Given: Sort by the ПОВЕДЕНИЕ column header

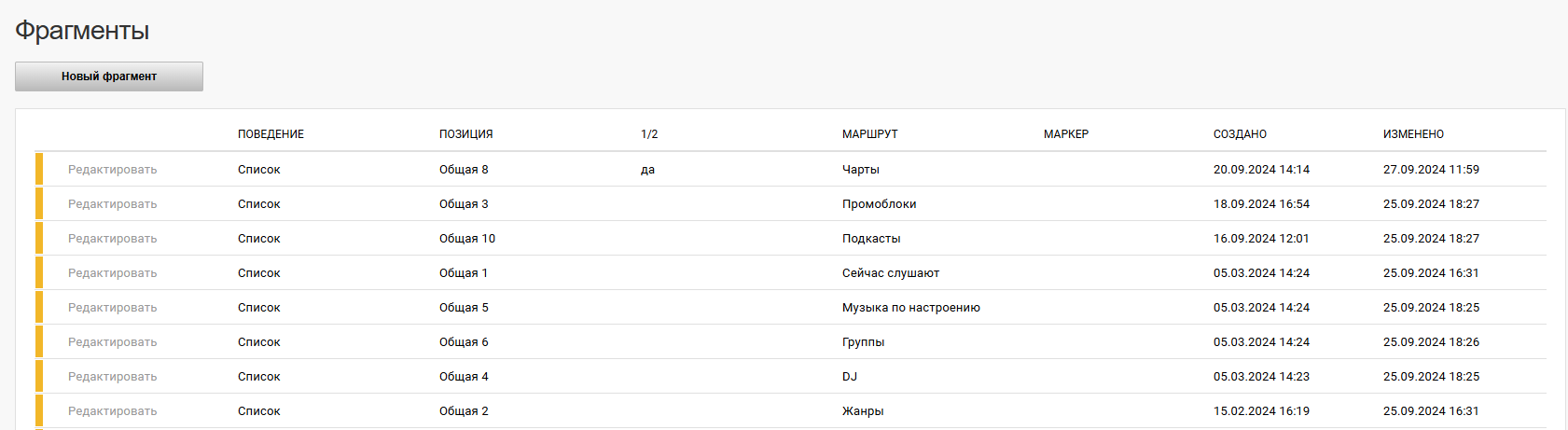Looking at the screenshot, I should [x=271, y=134].
